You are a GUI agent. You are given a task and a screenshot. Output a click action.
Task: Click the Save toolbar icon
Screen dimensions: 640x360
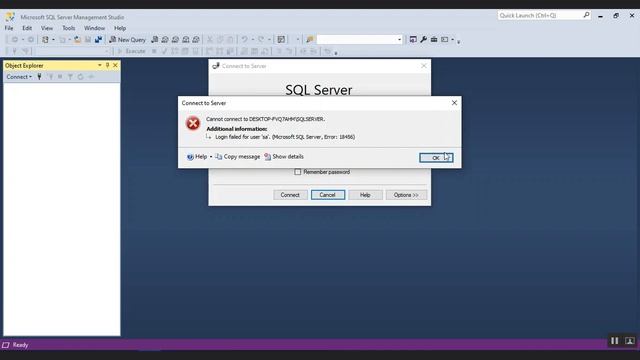pos(88,40)
